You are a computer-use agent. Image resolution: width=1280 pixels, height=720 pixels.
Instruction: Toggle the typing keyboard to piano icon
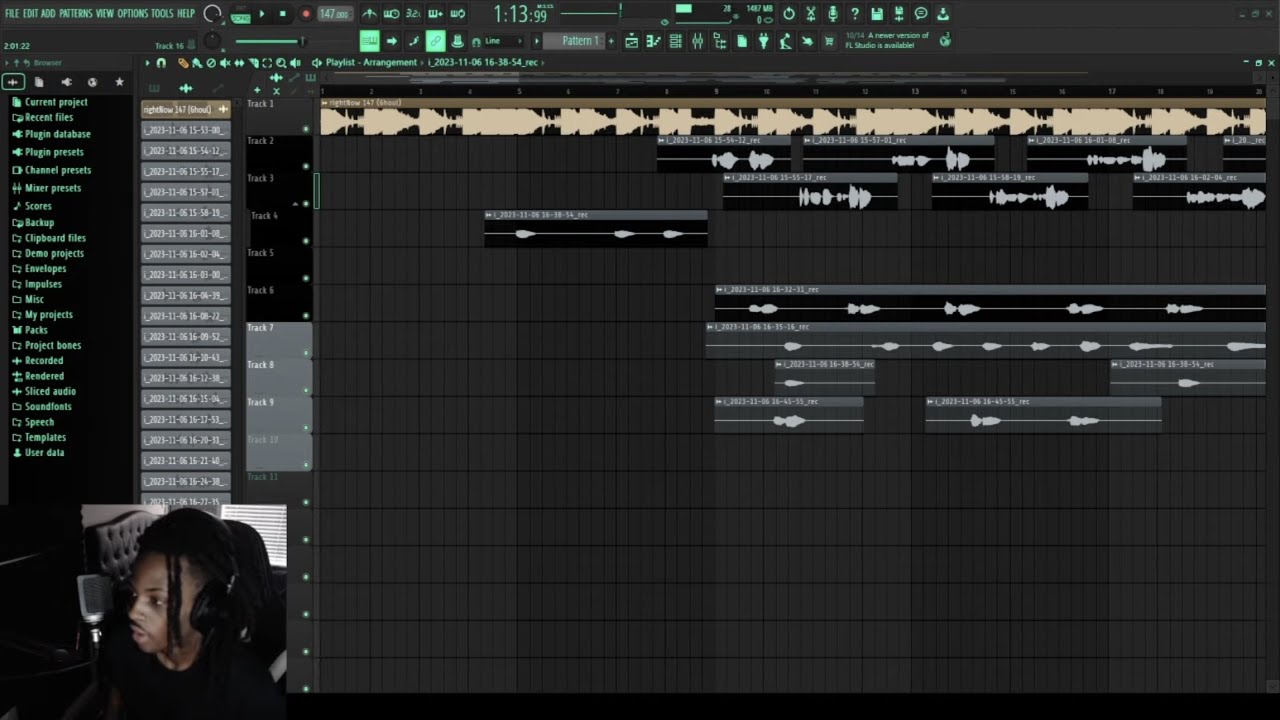[x=370, y=41]
